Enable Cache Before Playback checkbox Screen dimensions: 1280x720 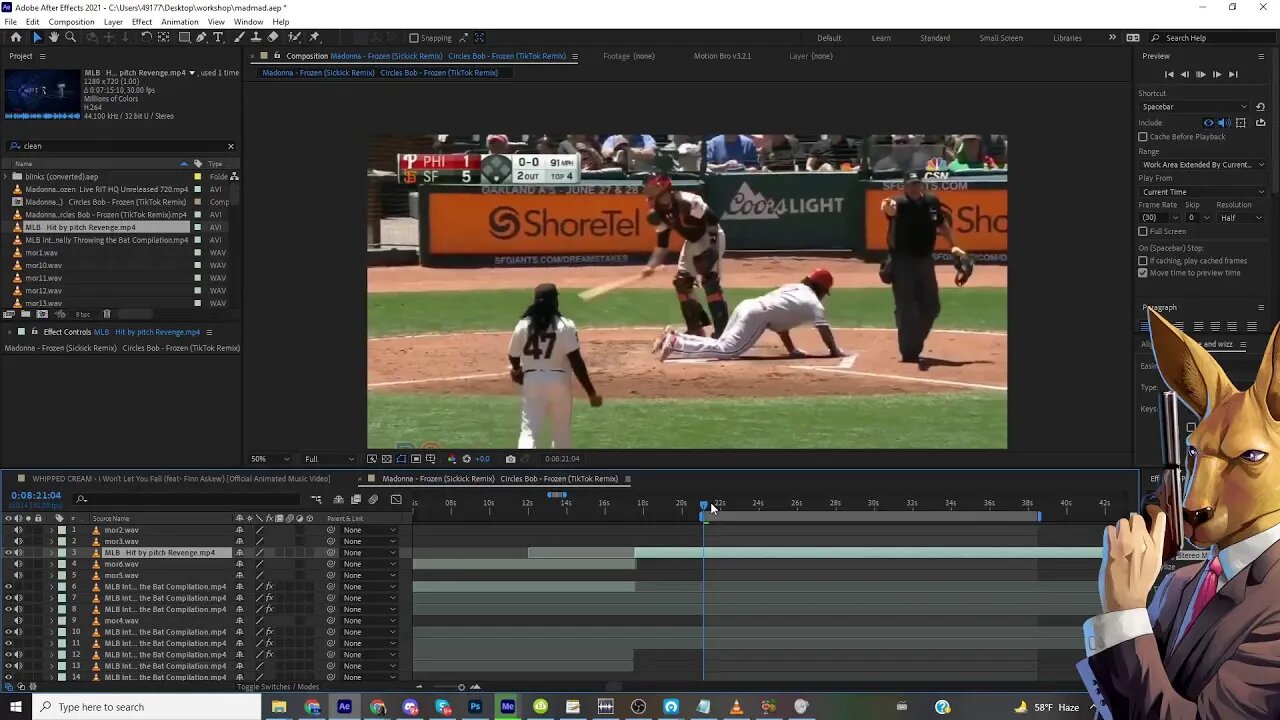[1143, 137]
